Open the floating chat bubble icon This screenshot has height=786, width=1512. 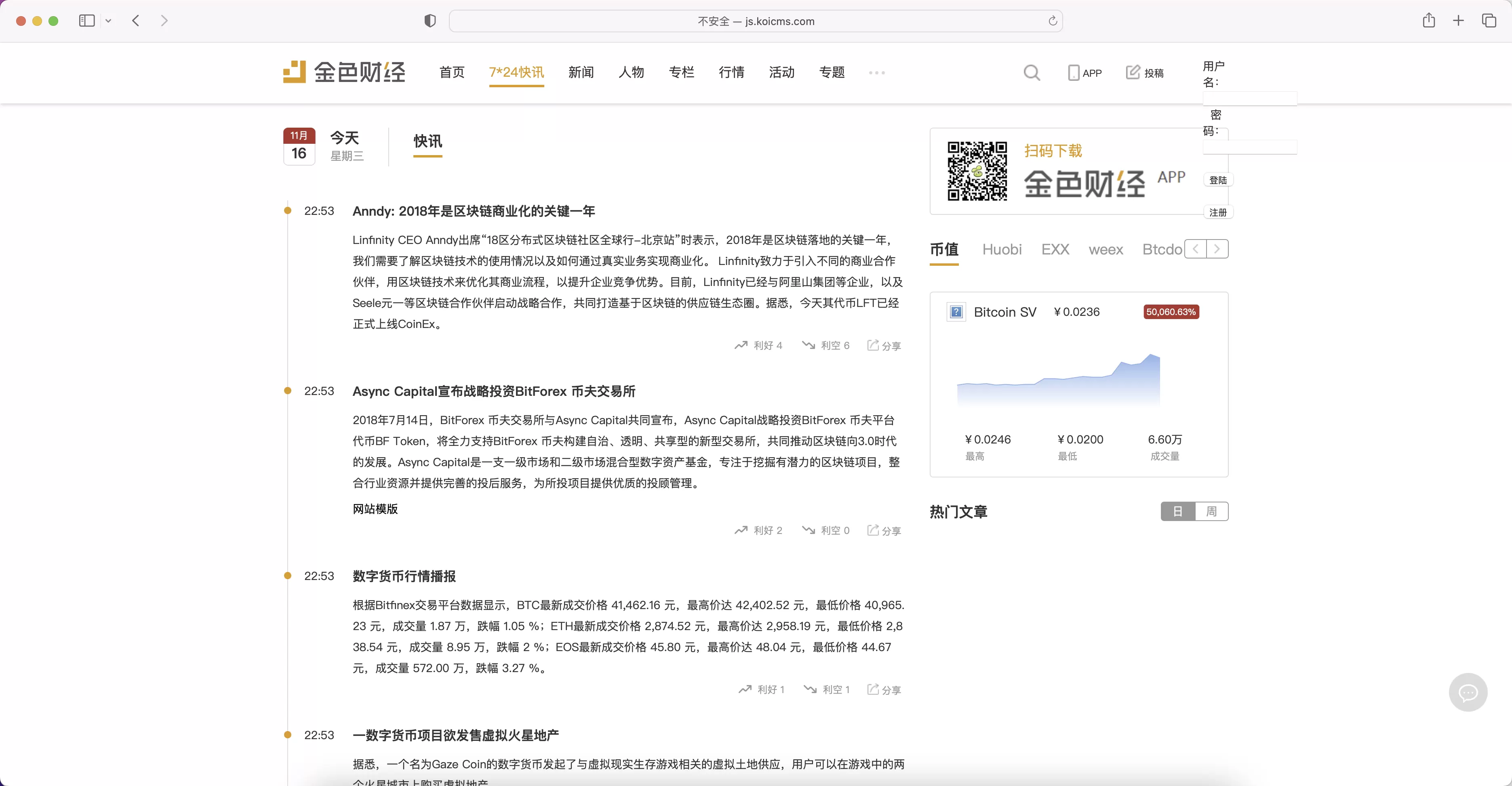1468,693
